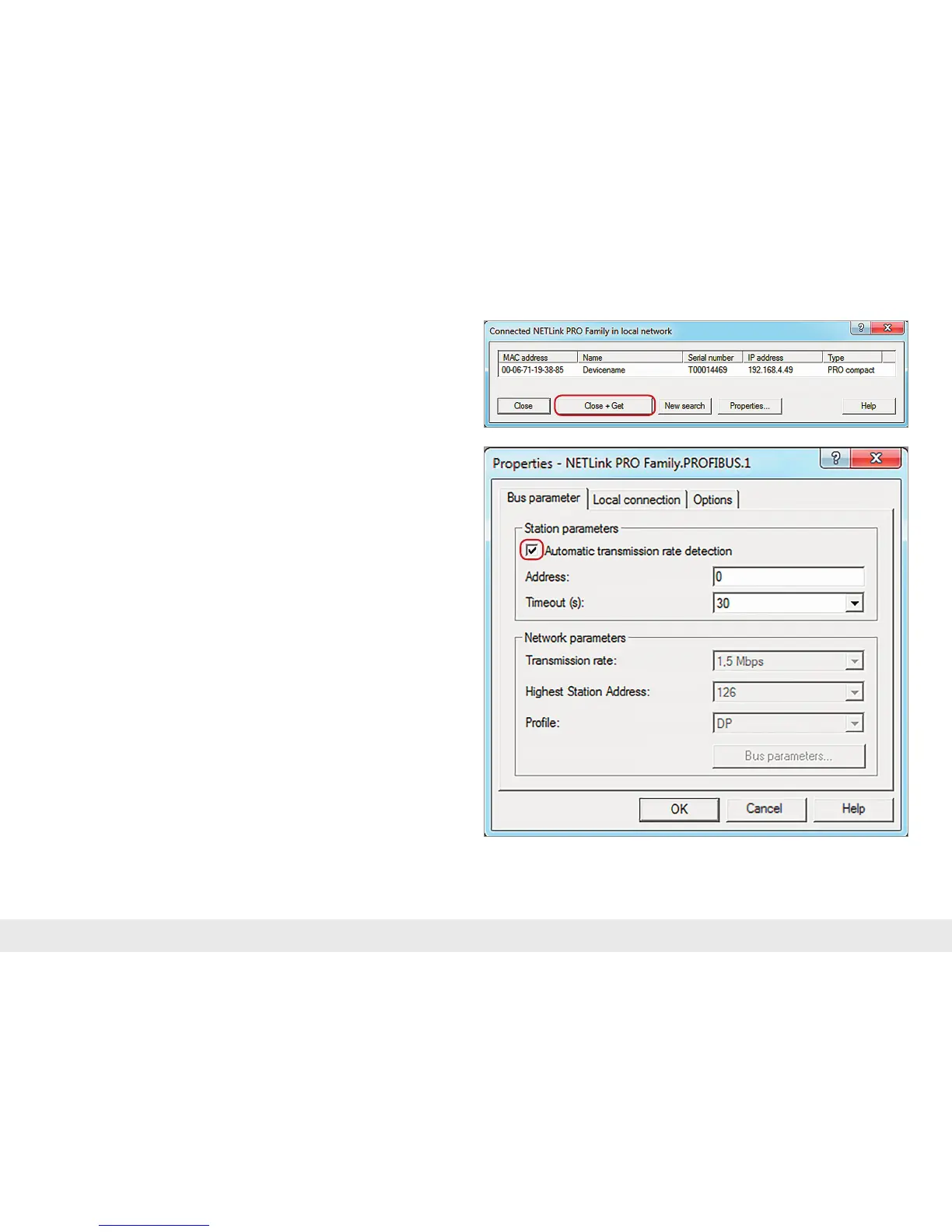Switch to the Bus parameter tab
This screenshot has width=952, height=1232.
point(544,498)
